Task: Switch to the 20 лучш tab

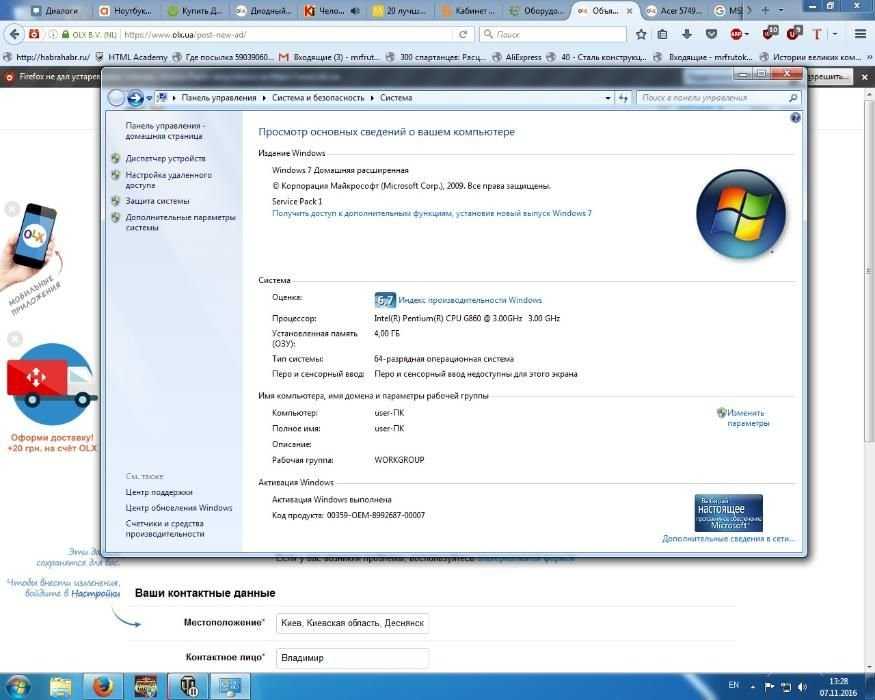Action: click(401, 11)
